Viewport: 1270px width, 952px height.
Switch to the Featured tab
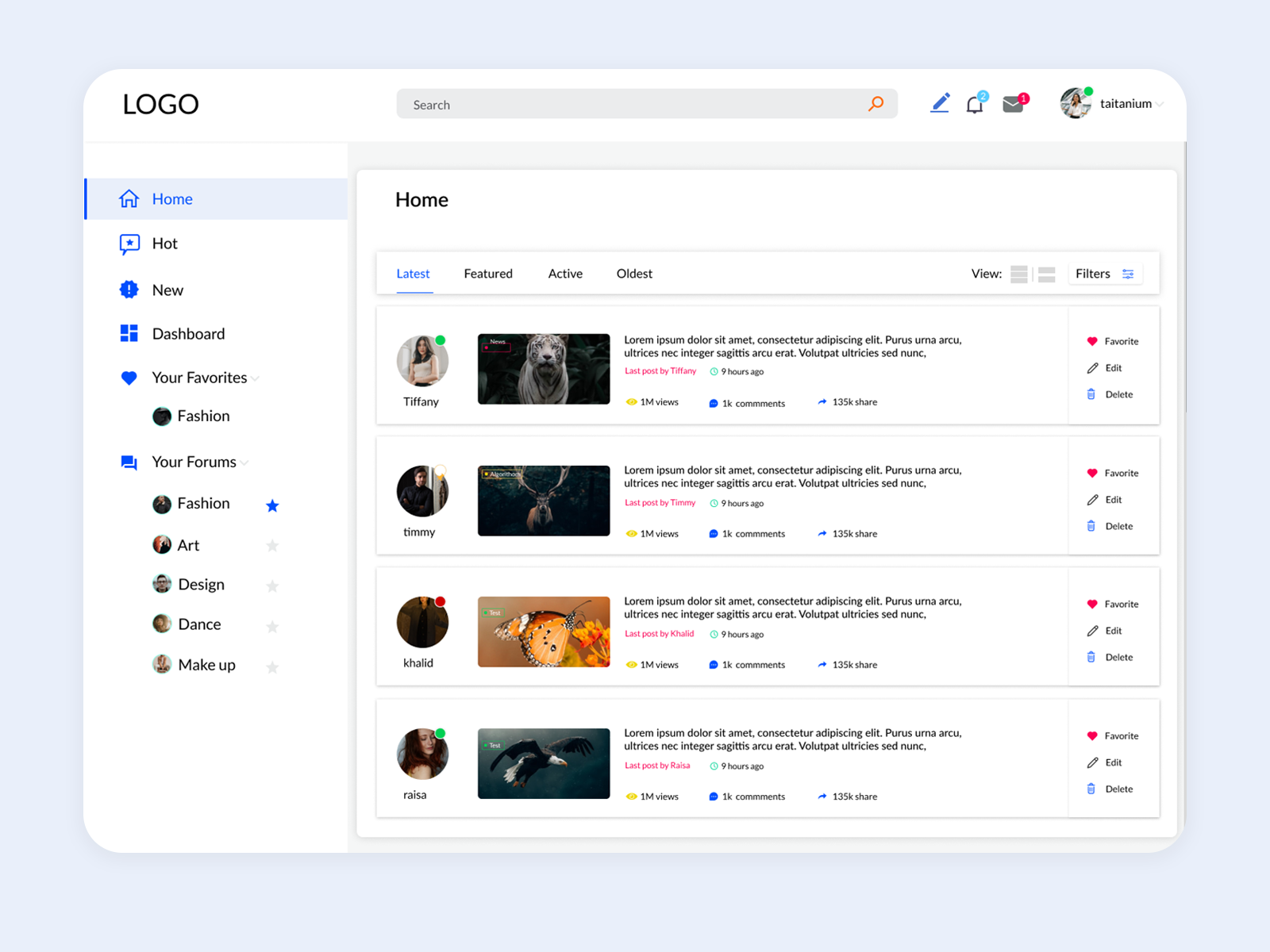coord(488,273)
